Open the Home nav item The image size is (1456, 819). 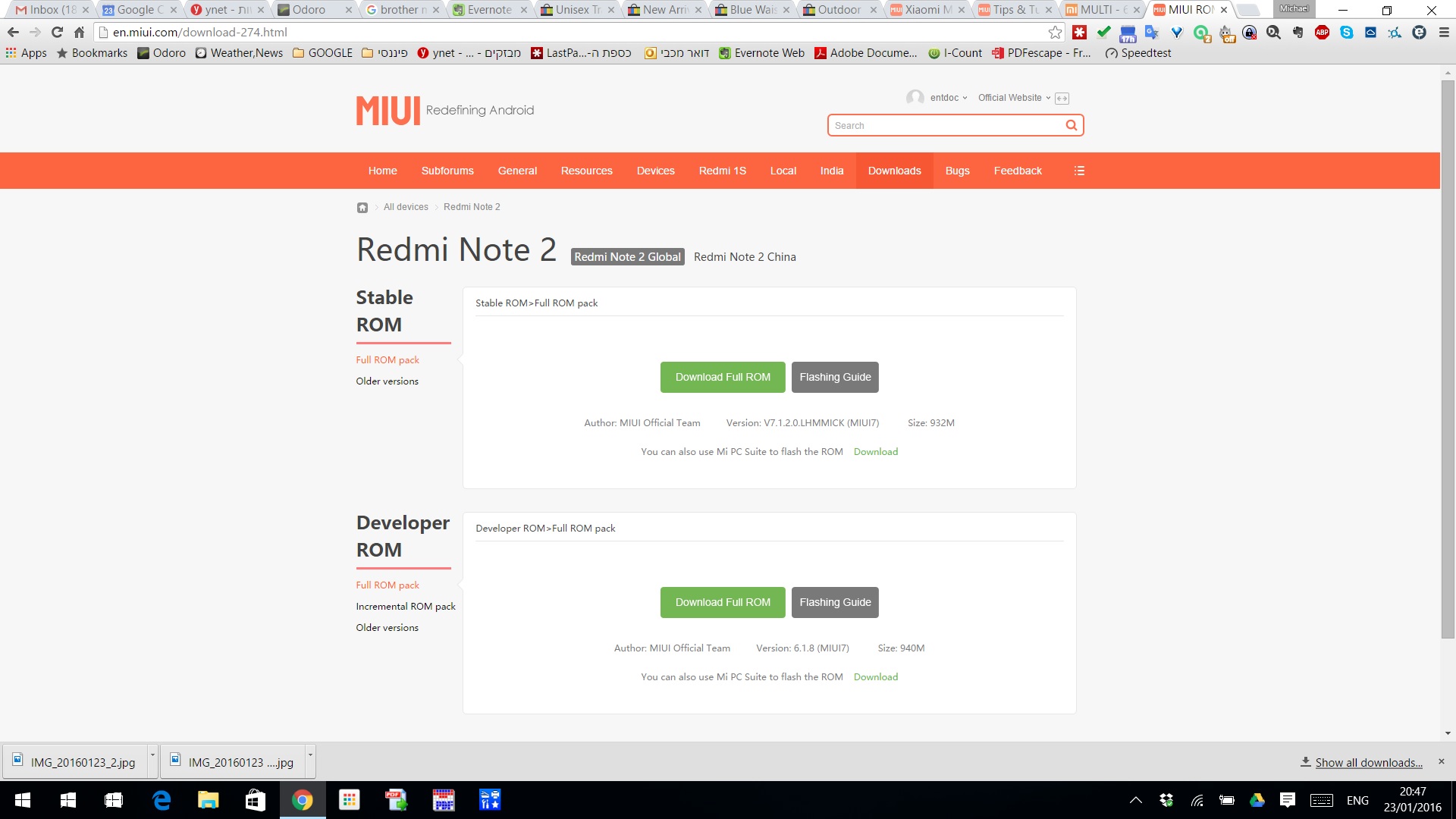point(382,171)
